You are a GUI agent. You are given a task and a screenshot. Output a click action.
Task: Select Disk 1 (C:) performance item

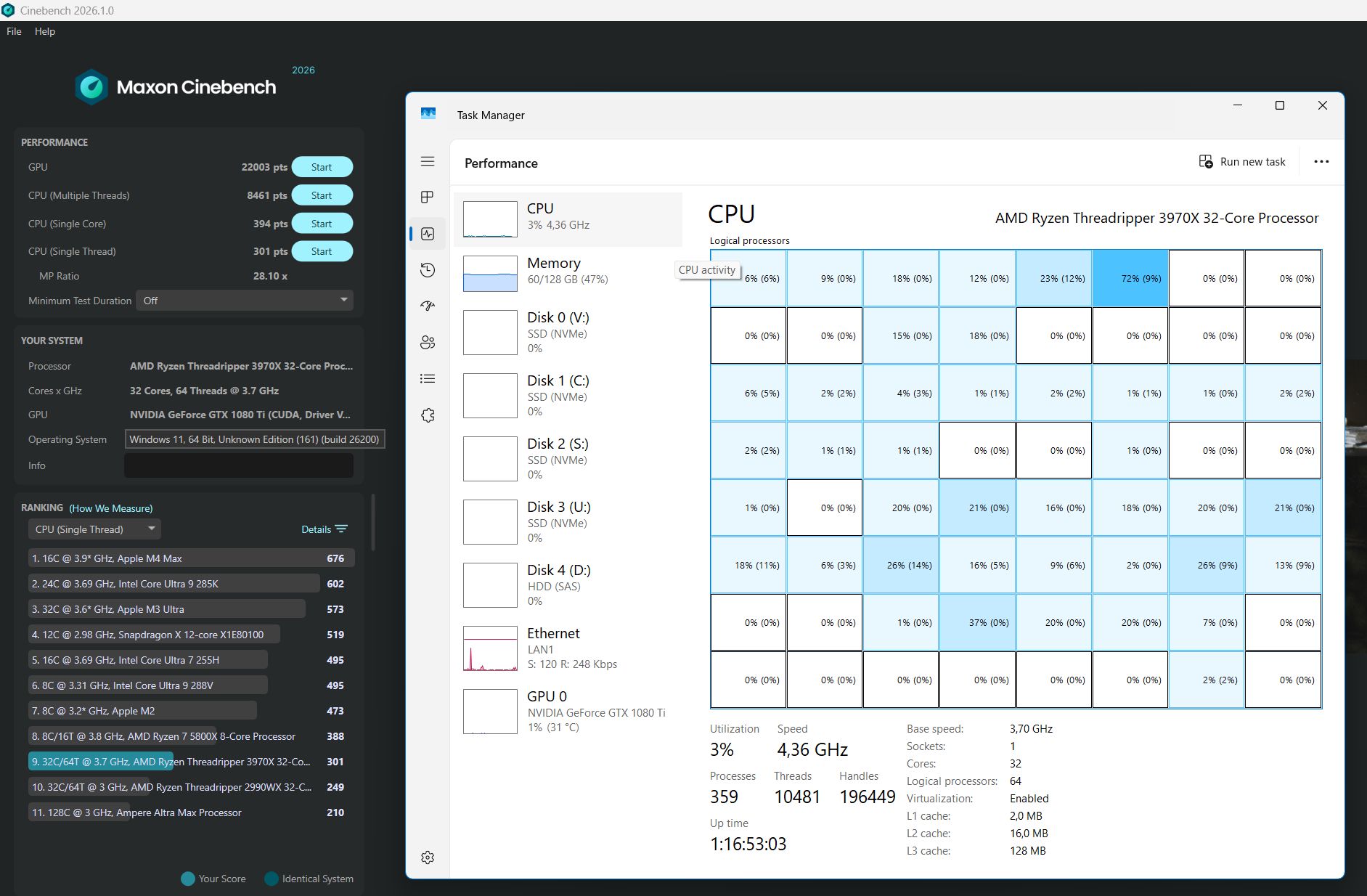coord(568,396)
